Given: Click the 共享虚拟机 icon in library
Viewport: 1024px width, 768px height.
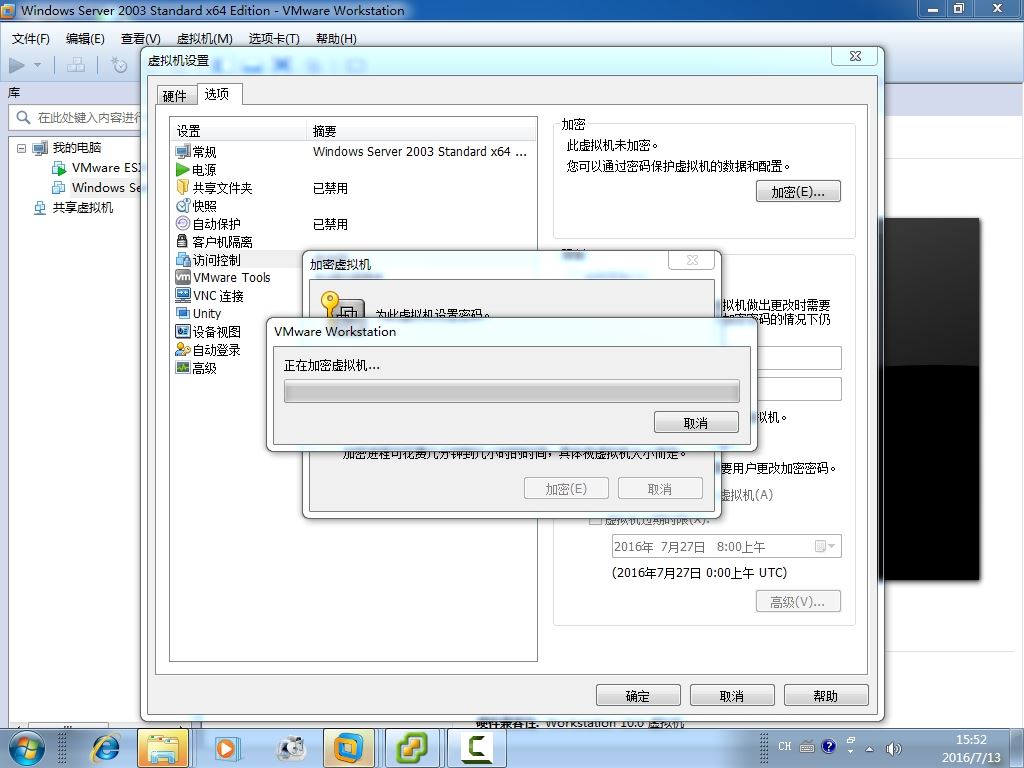Looking at the screenshot, I should pos(40,208).
